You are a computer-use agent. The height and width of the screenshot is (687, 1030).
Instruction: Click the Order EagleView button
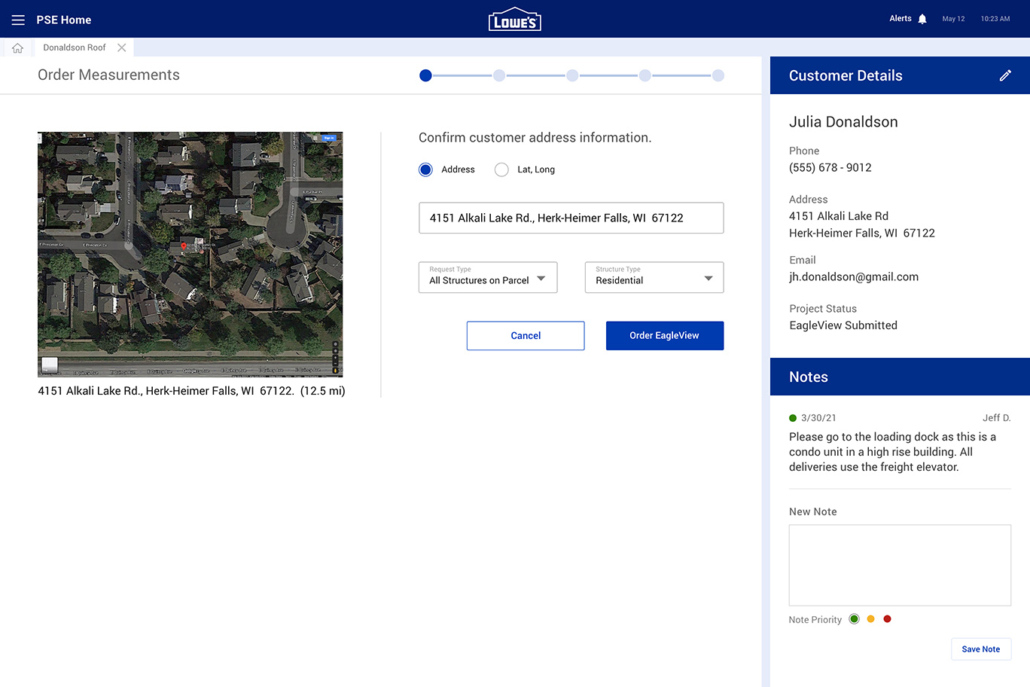(665, 336)
